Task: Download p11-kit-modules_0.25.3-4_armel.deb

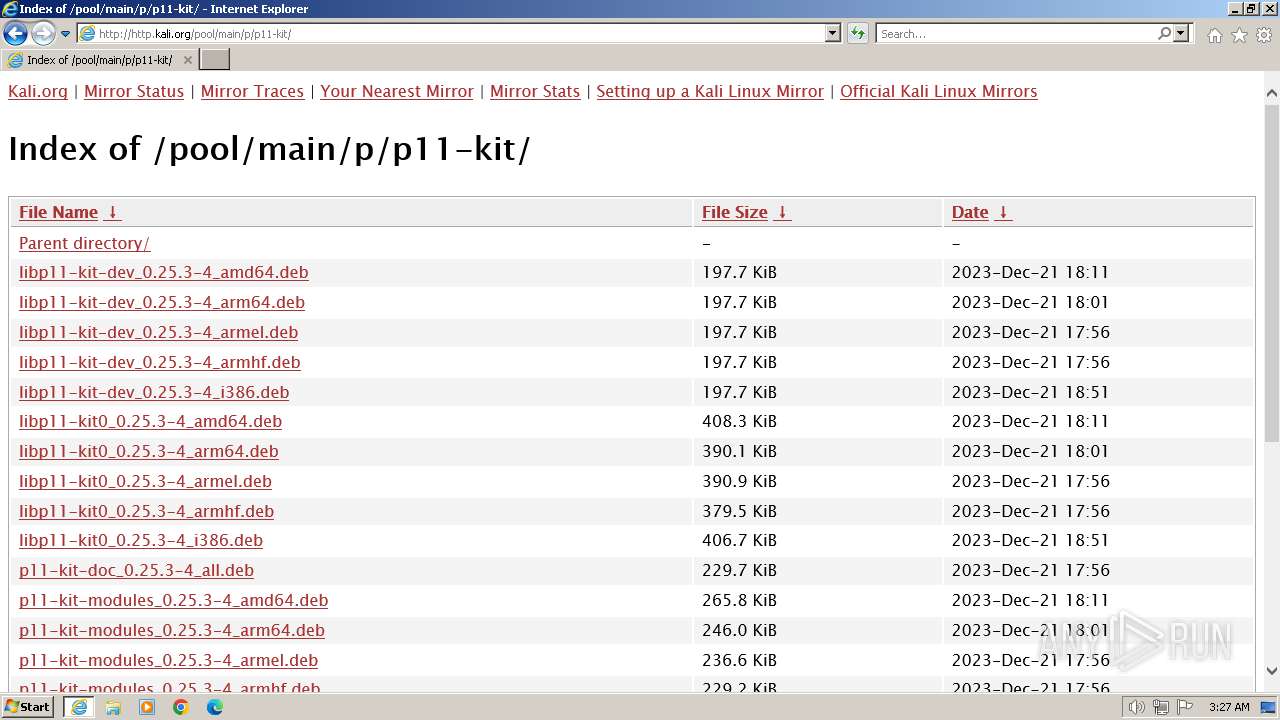Action: [x=168, y=660]
